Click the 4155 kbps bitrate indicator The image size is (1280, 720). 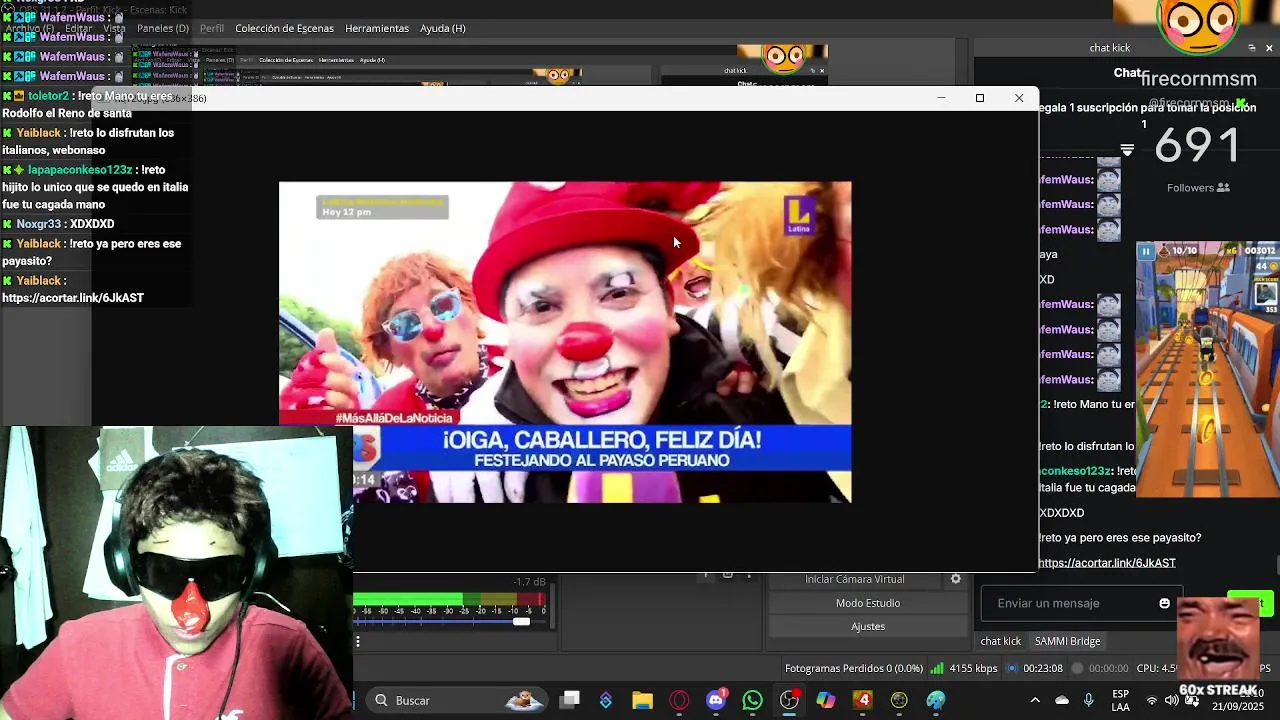point(964,668)
